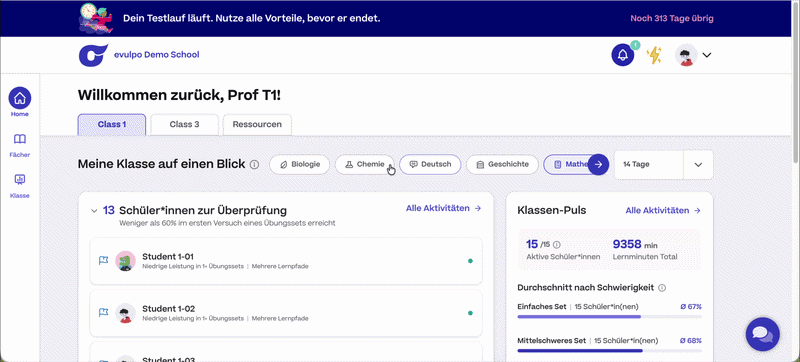Viewport: 800px width, 362px height.
Task: Open the chat support bubble
Action: coord(762,334)
